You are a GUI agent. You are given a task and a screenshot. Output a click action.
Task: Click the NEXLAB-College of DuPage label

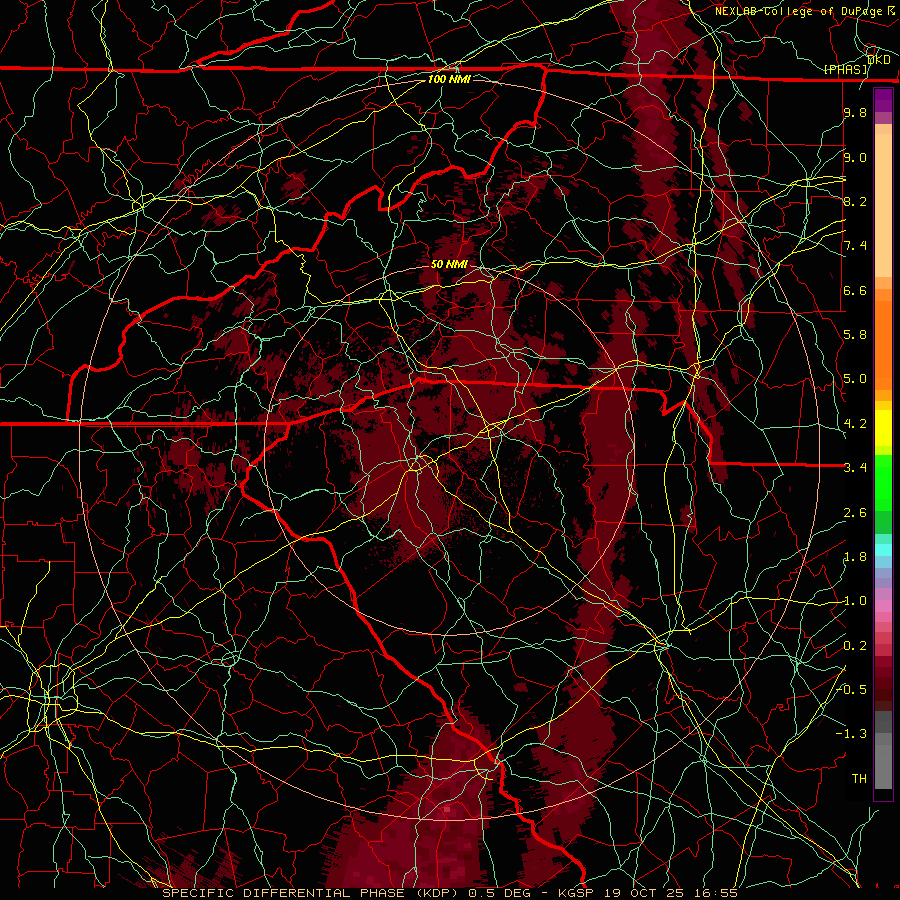coord(800,11)
